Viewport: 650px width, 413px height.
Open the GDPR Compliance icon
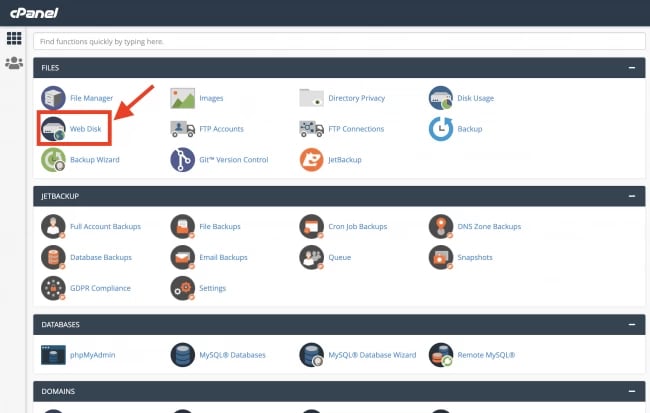pyautogui.click(x=53, y=288)
